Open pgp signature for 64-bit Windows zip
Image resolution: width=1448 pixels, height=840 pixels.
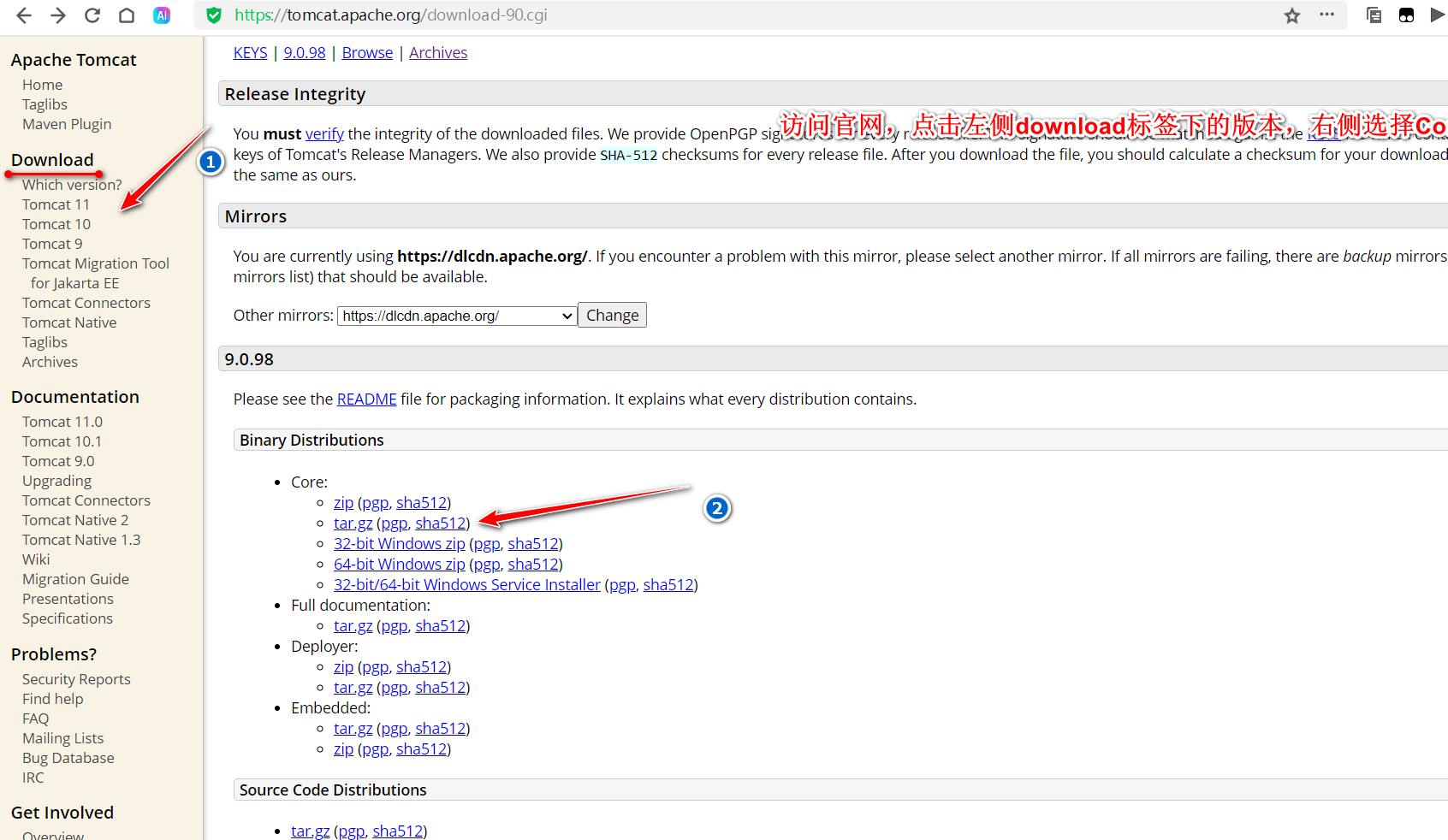pos(487,564)
